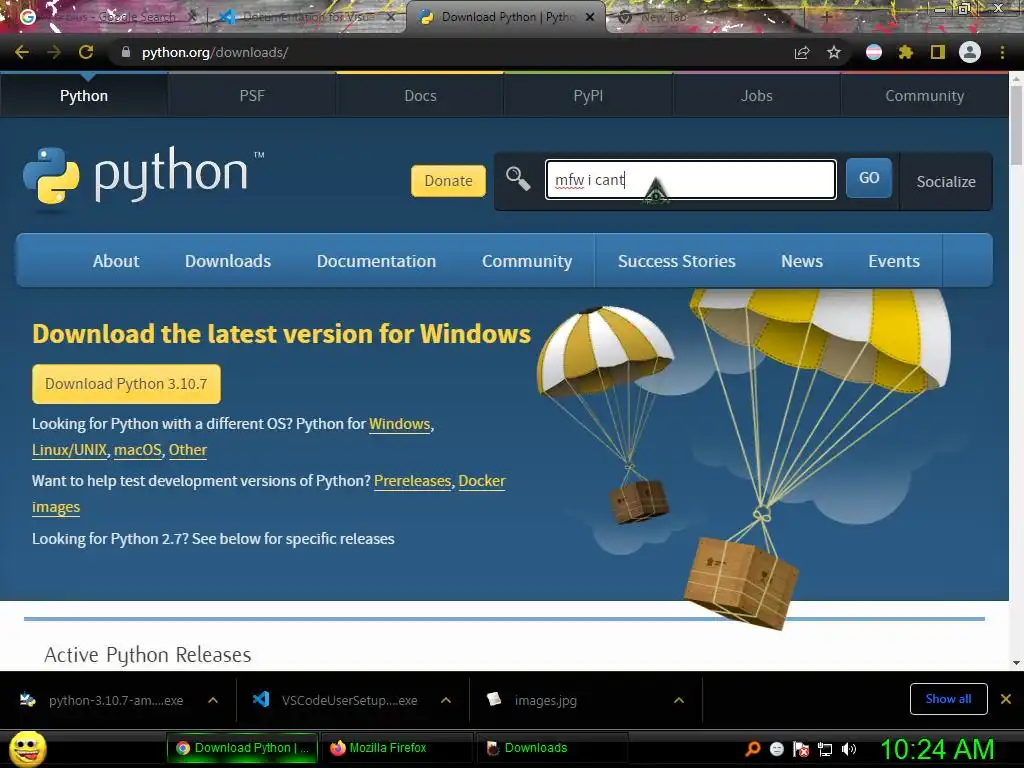Click the search text field
1024x768 pixels.
tap(691, 180)
